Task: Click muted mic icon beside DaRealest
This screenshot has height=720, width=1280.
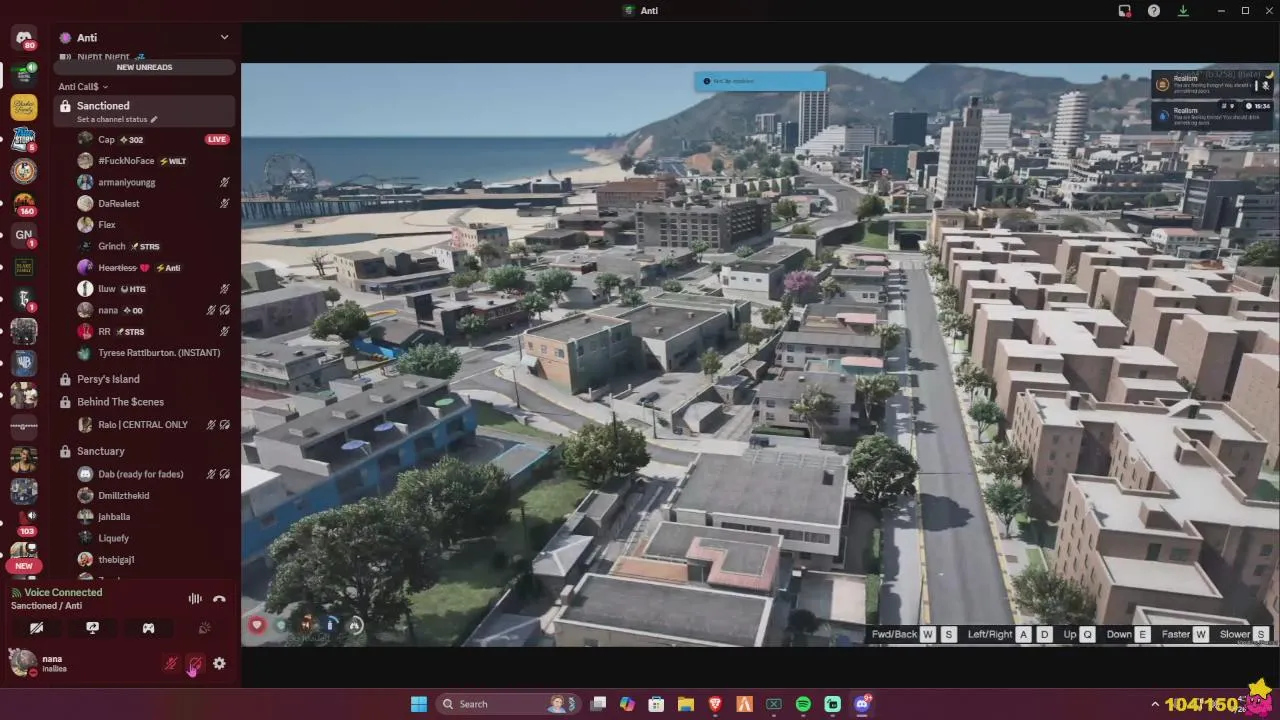Action: [225, 203]
